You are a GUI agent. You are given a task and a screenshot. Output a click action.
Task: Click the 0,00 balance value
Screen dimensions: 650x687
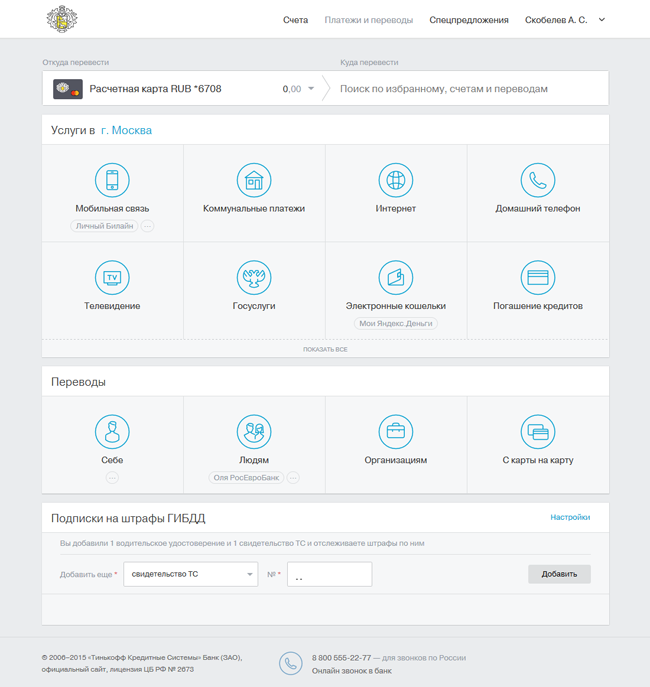tap(292, 89)
